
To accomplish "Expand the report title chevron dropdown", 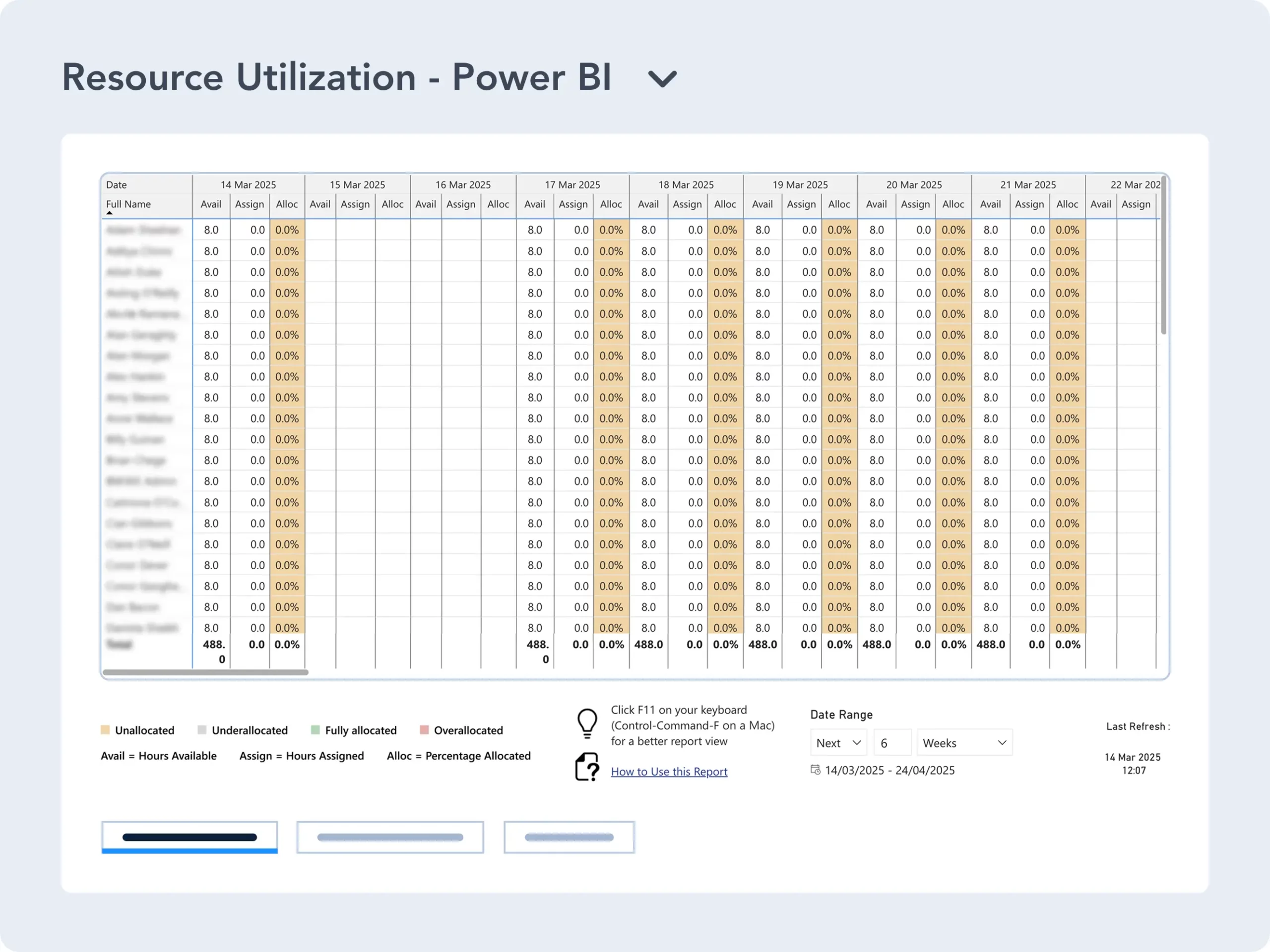I will click(662, 79).
